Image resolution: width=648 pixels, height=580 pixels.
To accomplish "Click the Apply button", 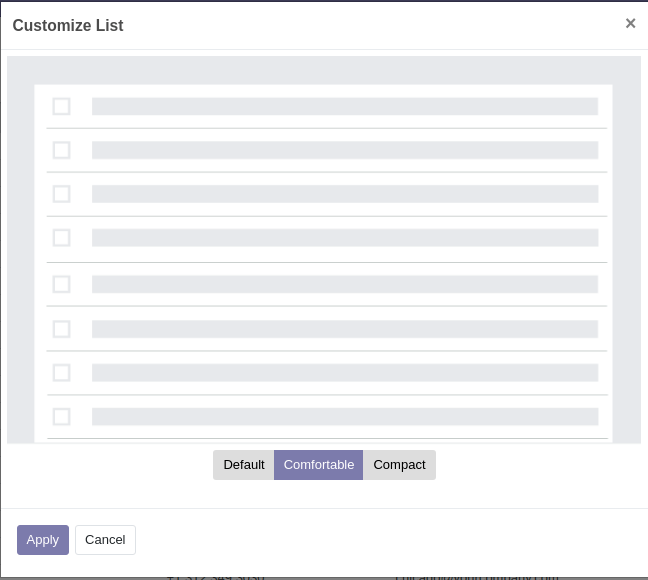I will pos(43,540).
